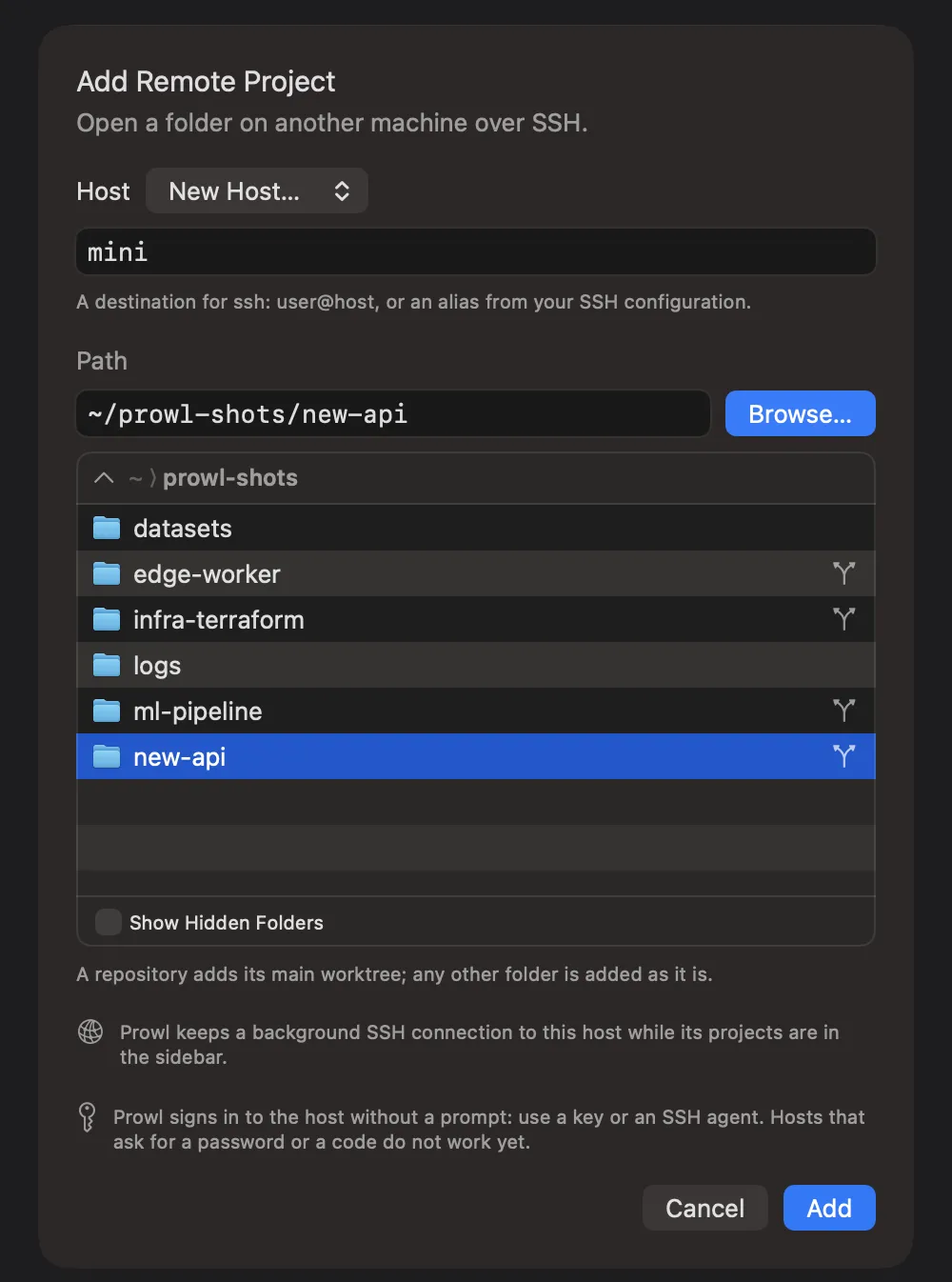952x1282 pixels.
Task: Go up one folder with the chevron arrow
Action: coord(105,478)
